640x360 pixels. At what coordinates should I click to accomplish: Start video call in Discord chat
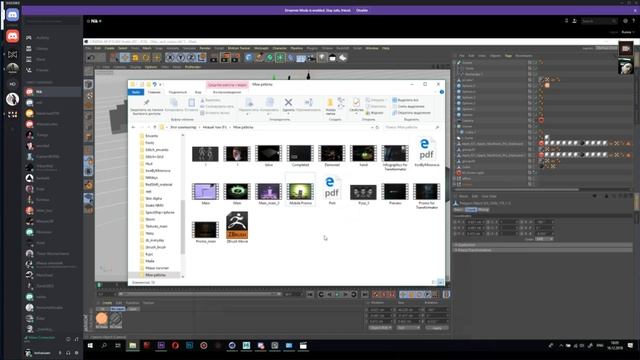(626, 49)
